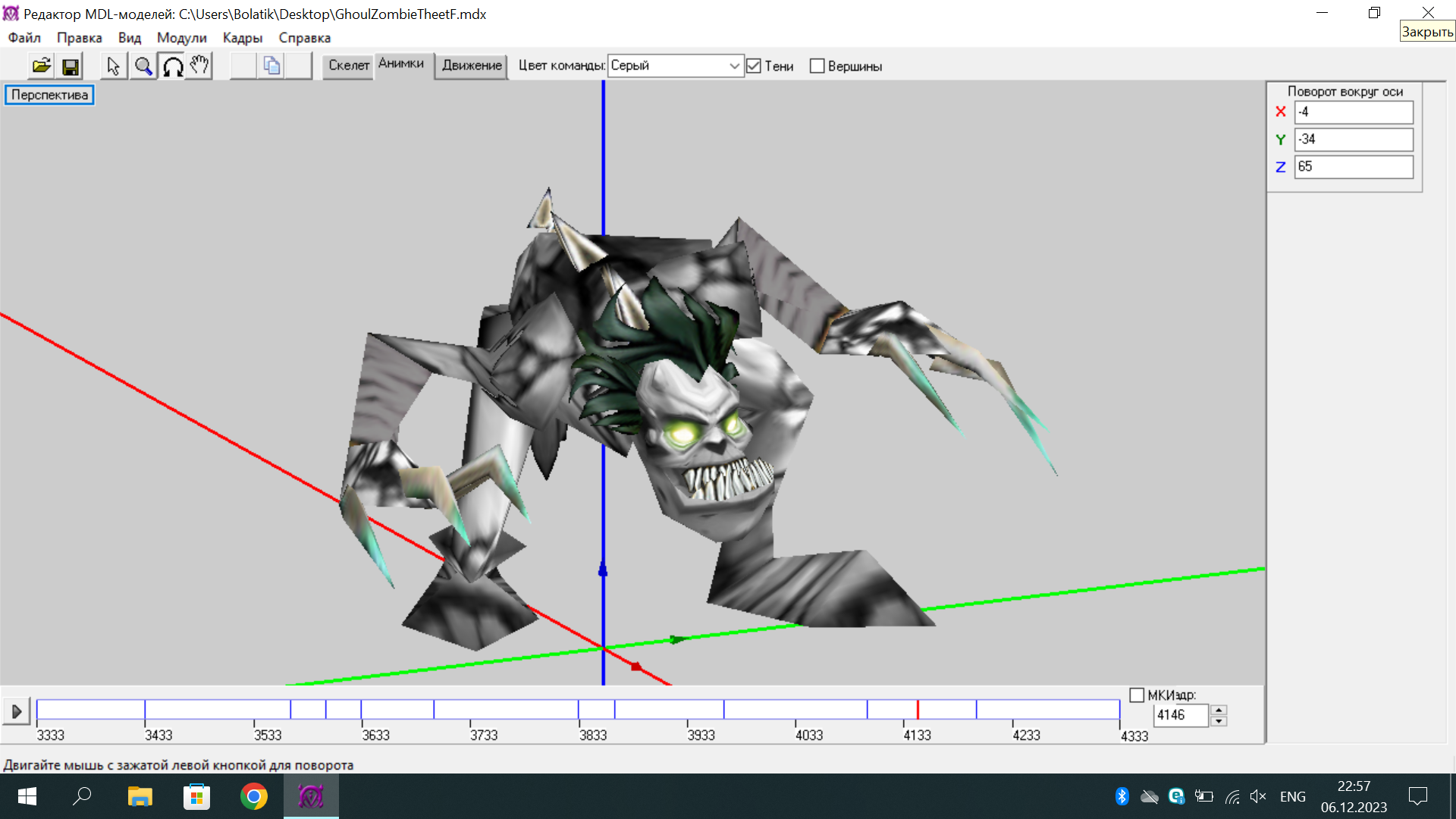The width and height of the screenshot is (1456, 819).
Task: Open the Цвет команды dropdown
Action: coord(675,66)
